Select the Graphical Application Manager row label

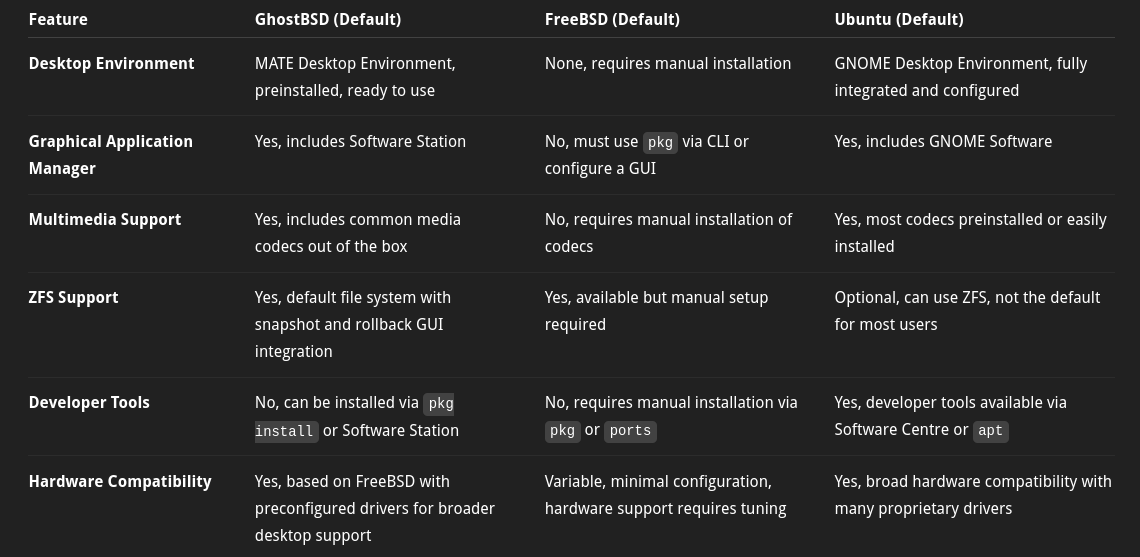click(x=111, y=155)
